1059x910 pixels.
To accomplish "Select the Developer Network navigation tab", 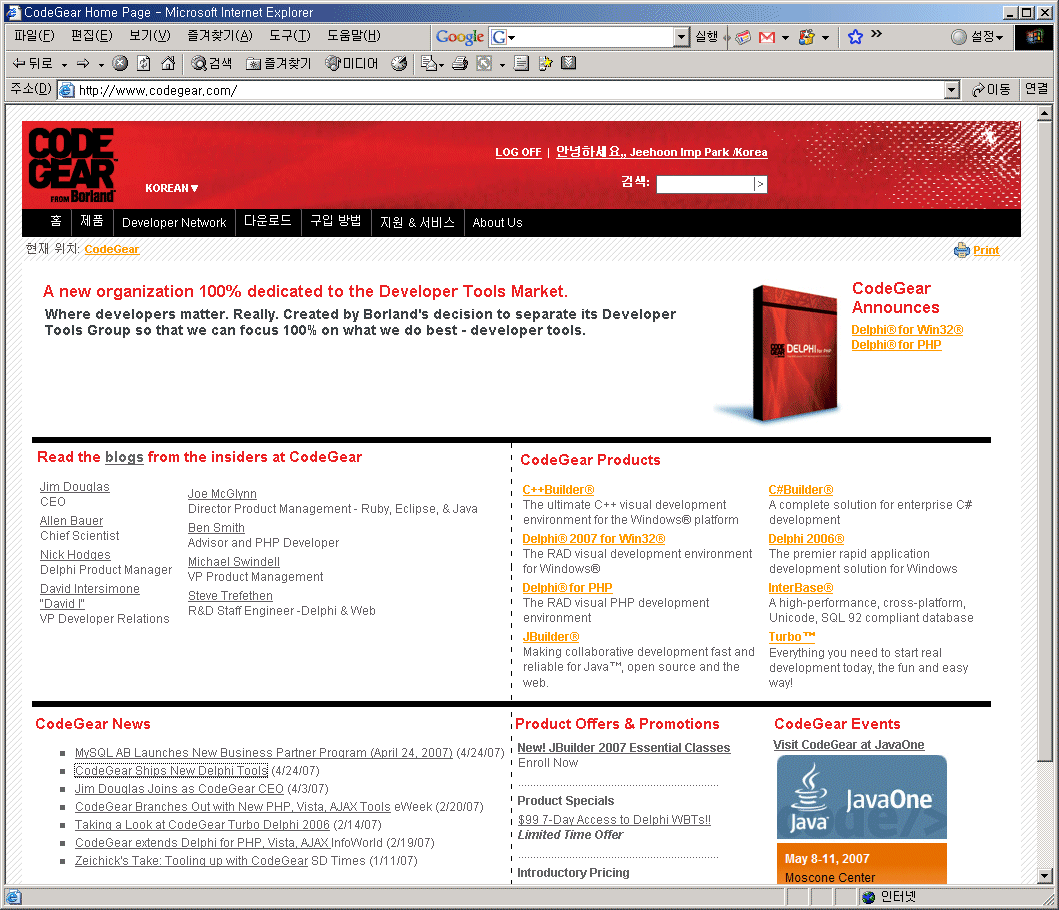I will coord(174,223).
